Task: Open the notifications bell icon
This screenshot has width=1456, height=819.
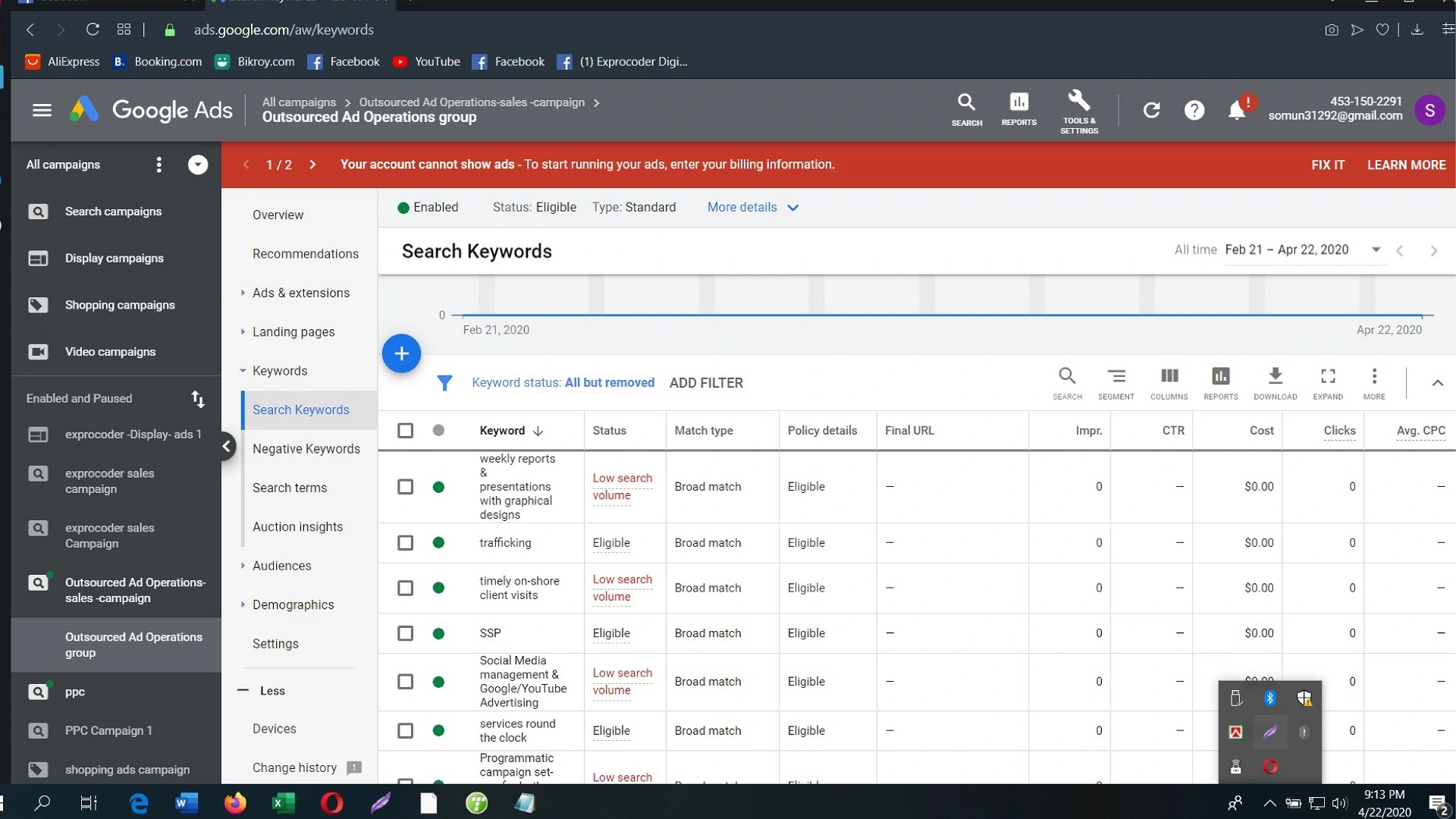Action: [x=1236, y=111]
